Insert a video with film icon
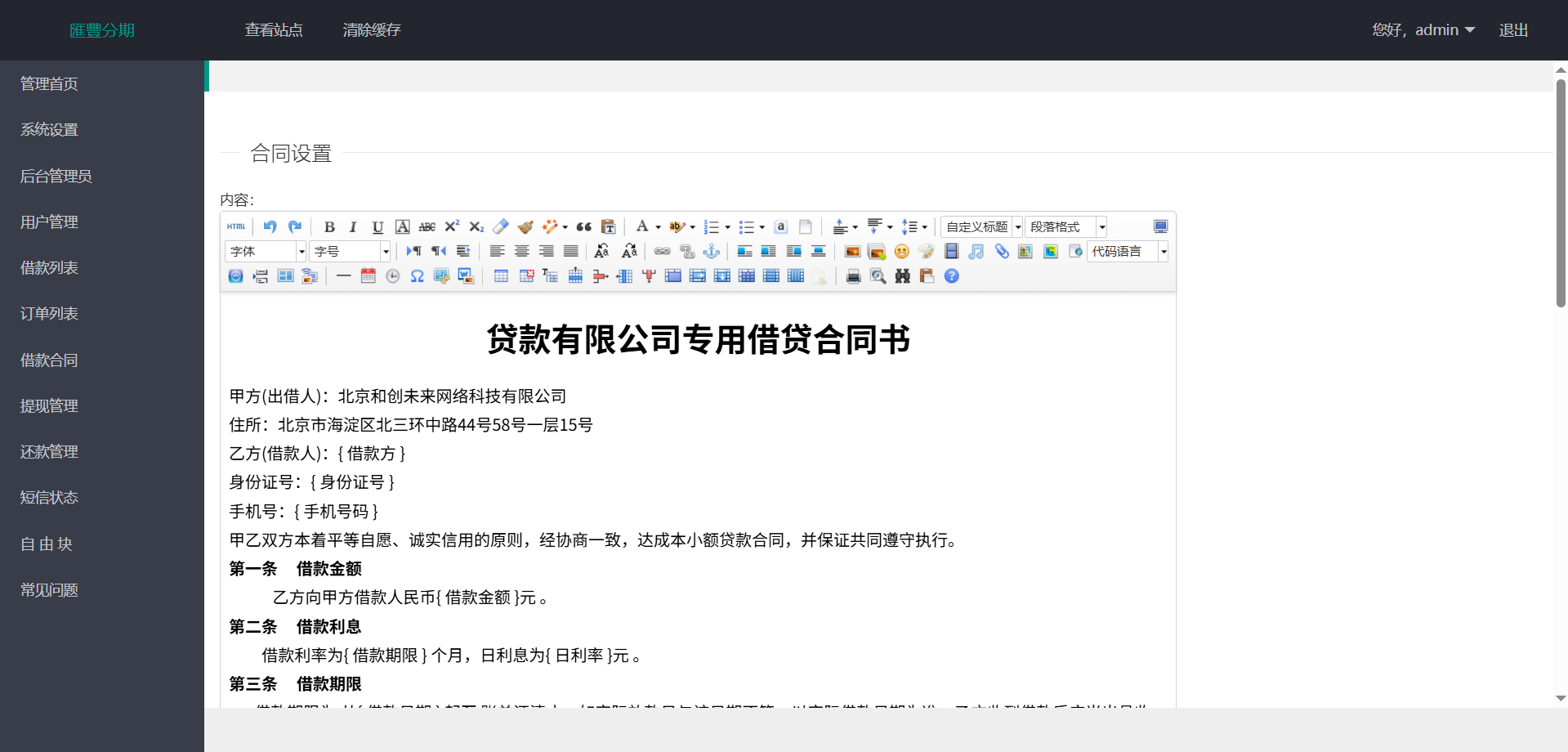This screenshot has height=752, width=1568. 952,252
